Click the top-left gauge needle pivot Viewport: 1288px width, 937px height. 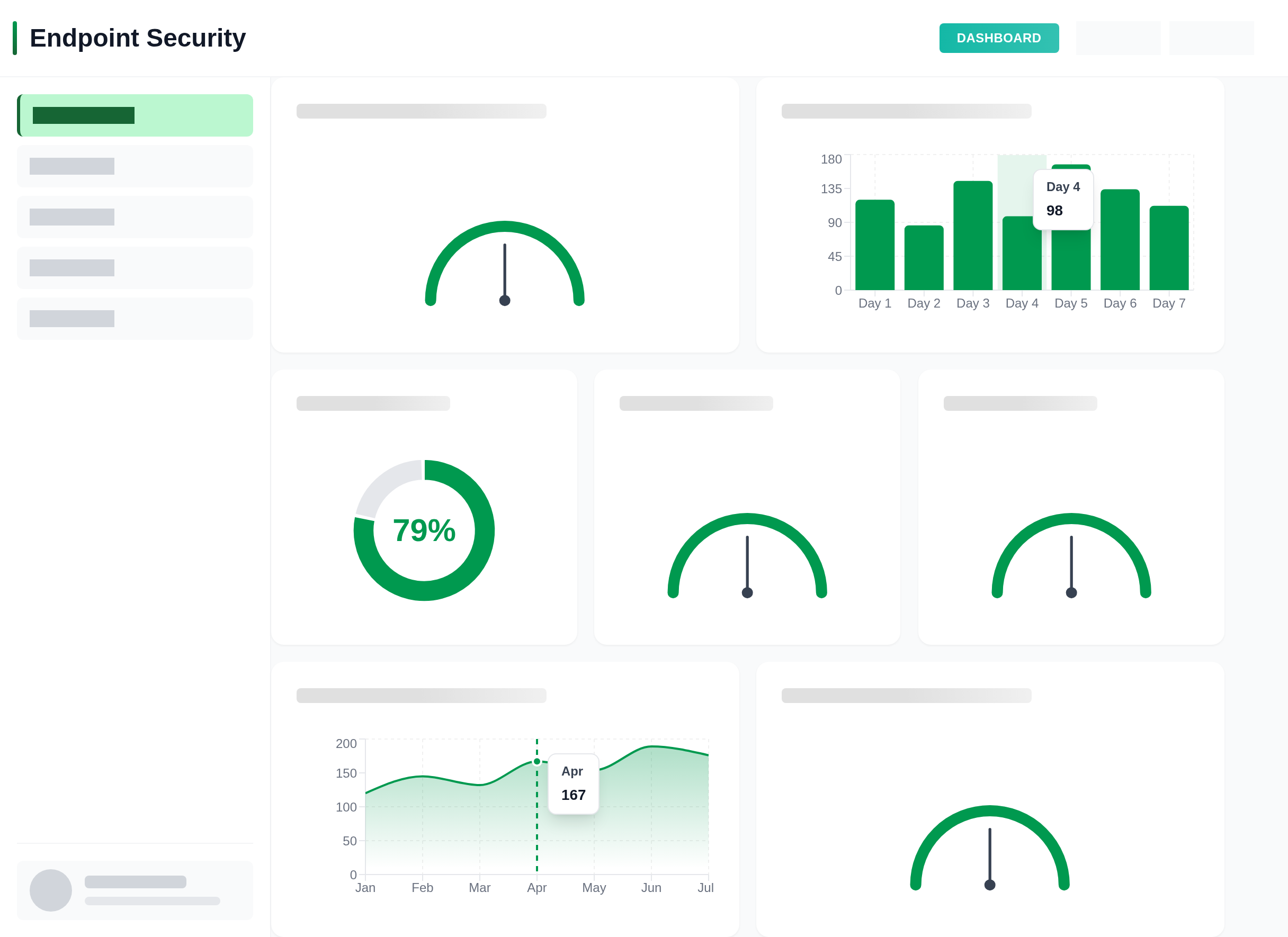504,300
